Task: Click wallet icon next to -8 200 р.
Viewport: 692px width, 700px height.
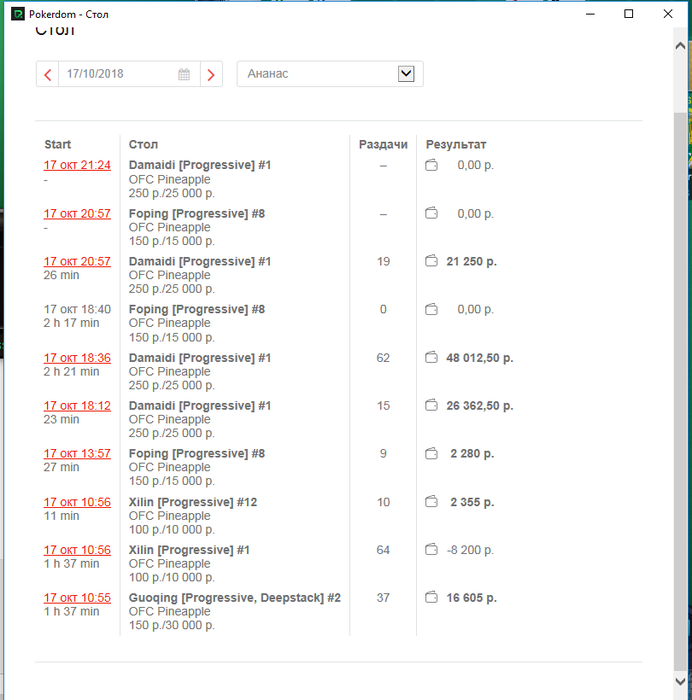Action: (431, 549)
